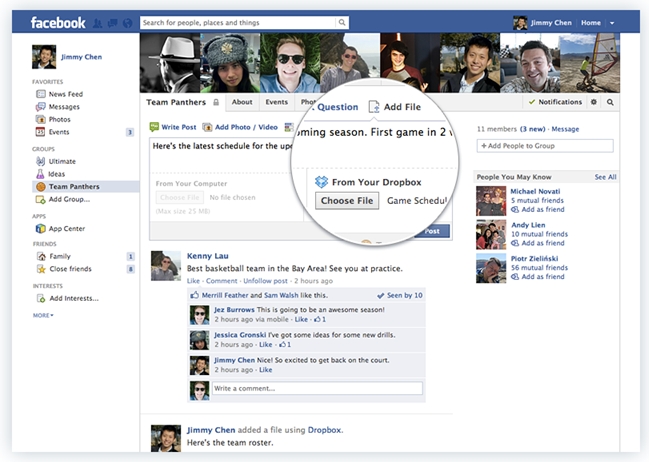Image resolution: width=649 pixels, height=462 pixels.
Task: Click Choose File under From Your Dropbox
Action: [346, 200]
